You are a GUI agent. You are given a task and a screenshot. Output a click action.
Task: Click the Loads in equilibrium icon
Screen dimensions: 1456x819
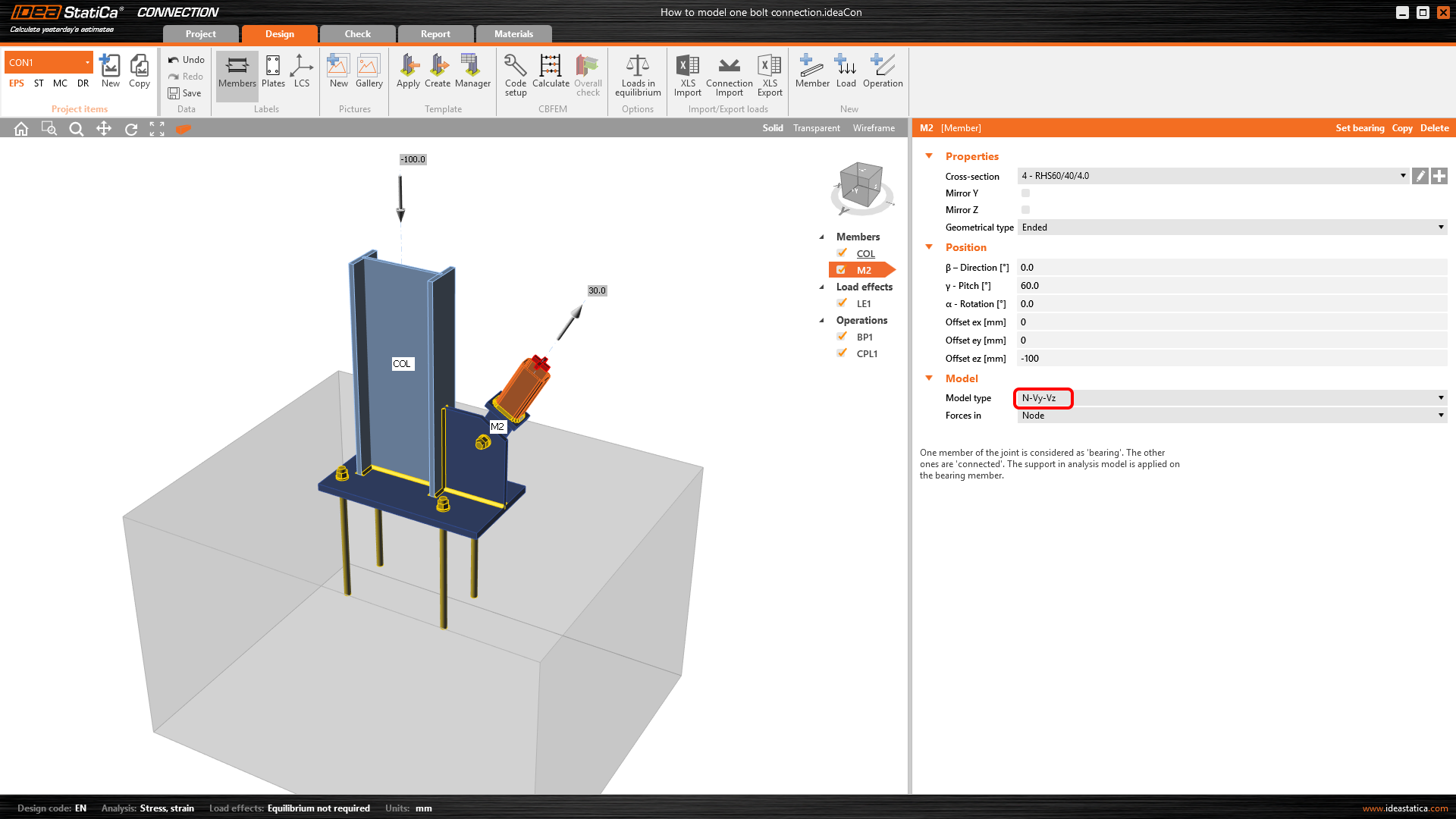[x=638, y=74]
